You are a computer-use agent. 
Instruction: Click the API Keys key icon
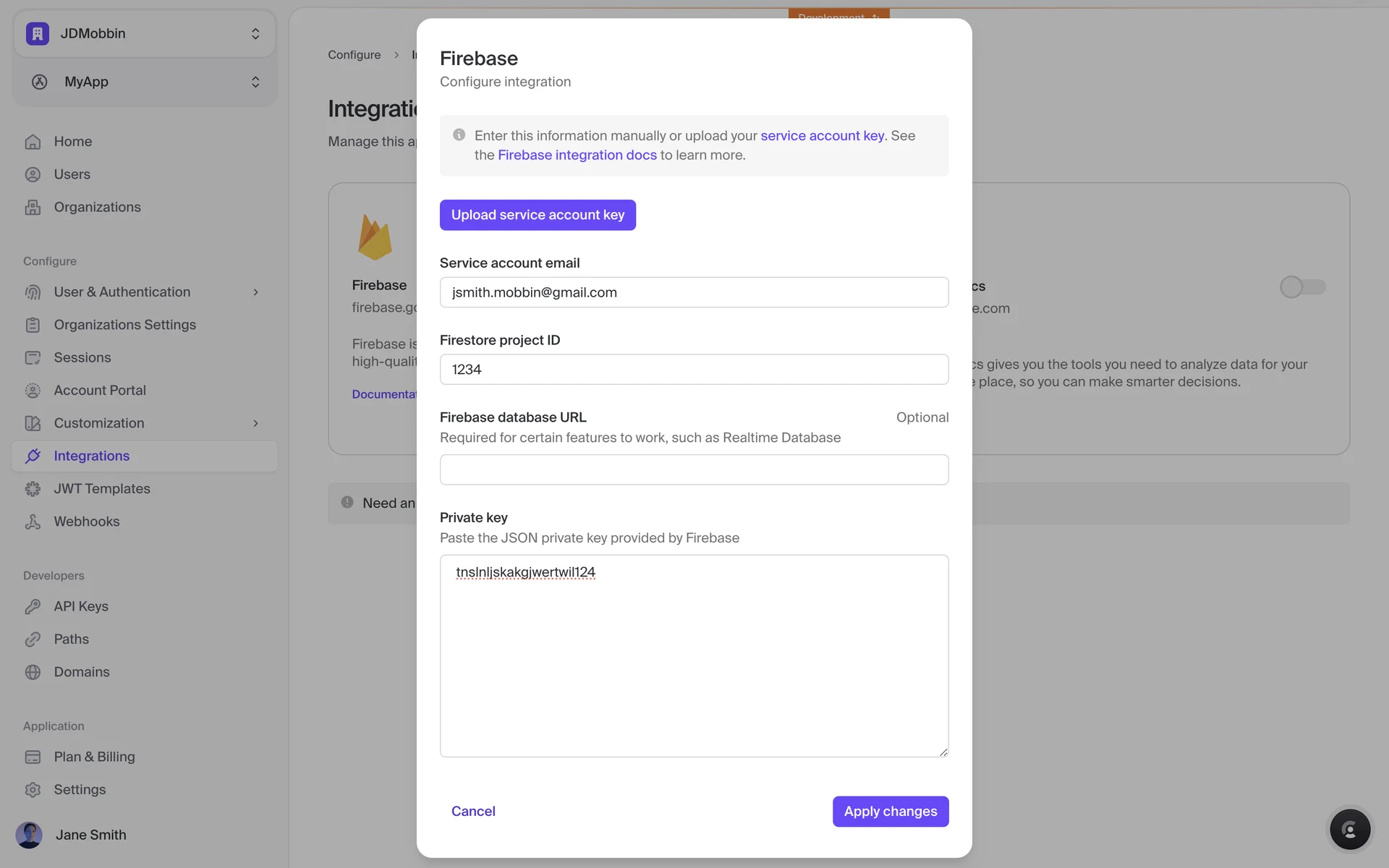pos(33,606)
